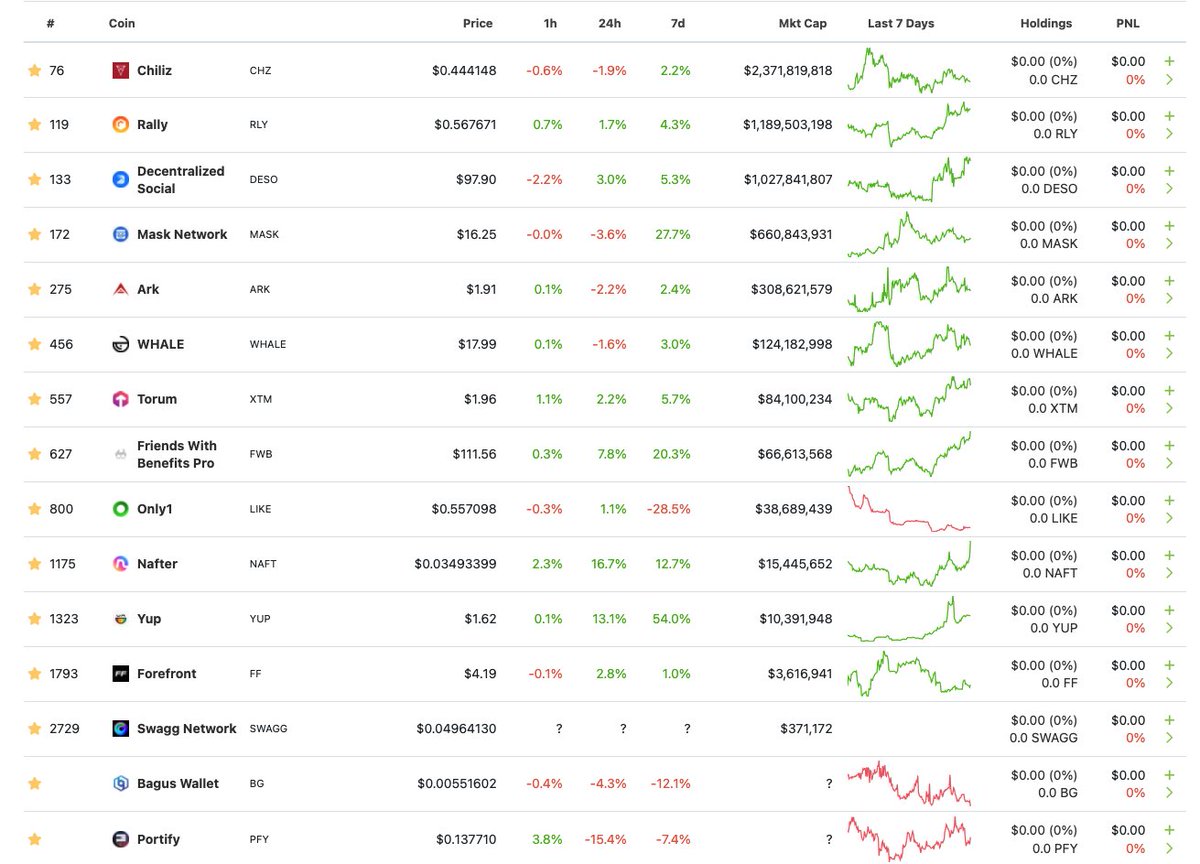
Task: Open the Chiliz coin page link
Action: coord(155,70)
